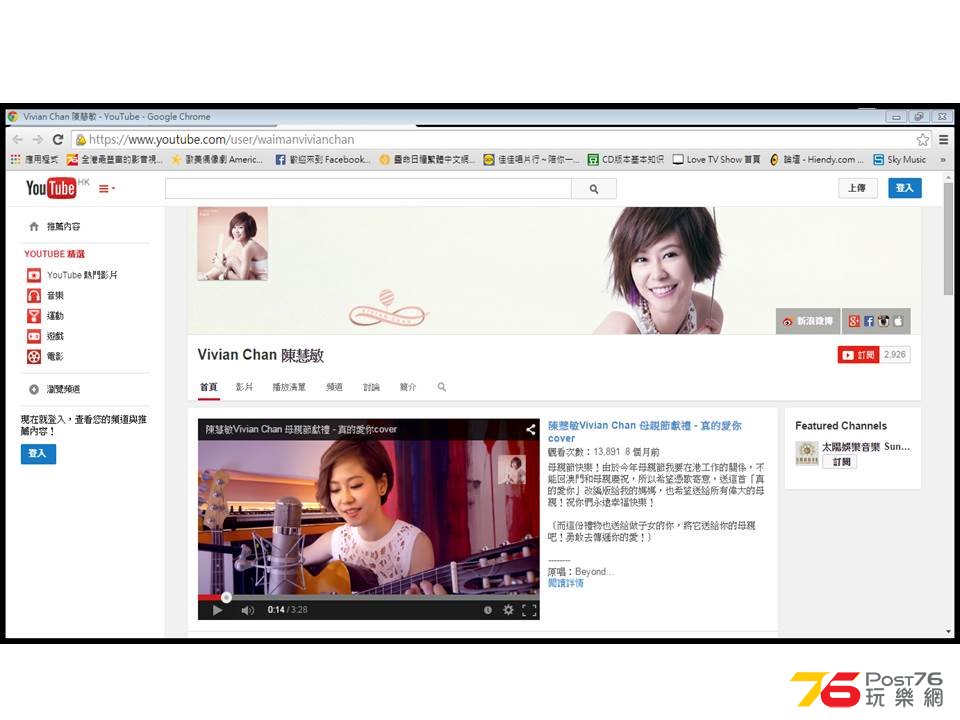Expand the YouTube guide menu dropdown

(107, 189)
